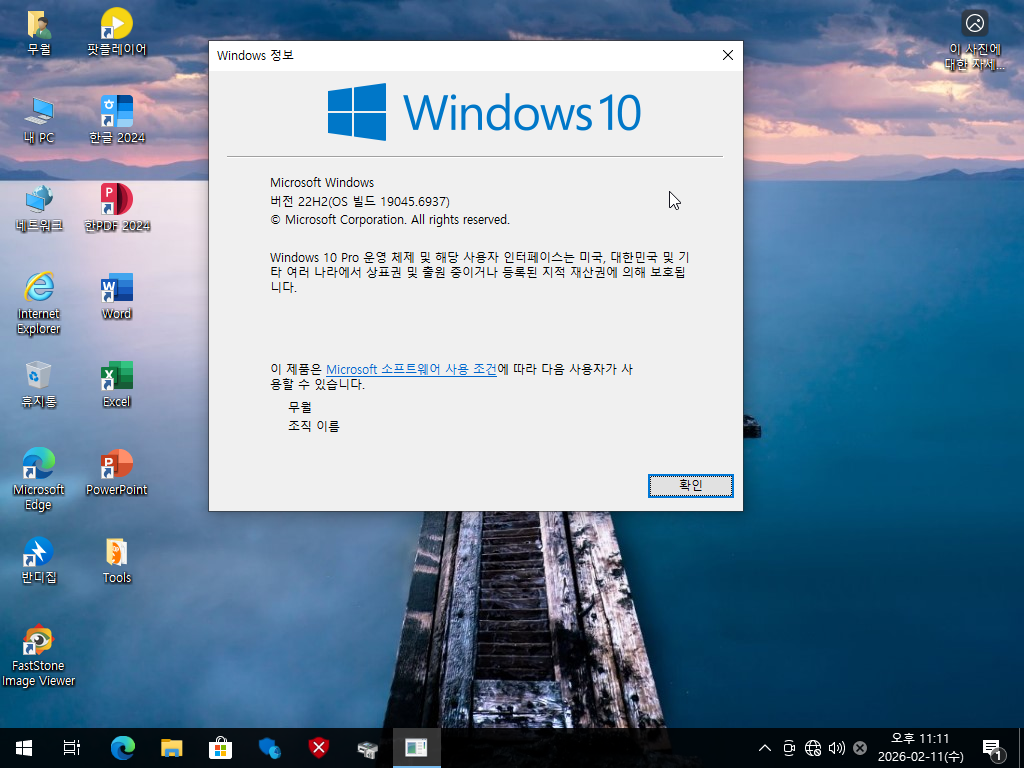Click the gray circled X tray icon

click(x=860, y=748)
